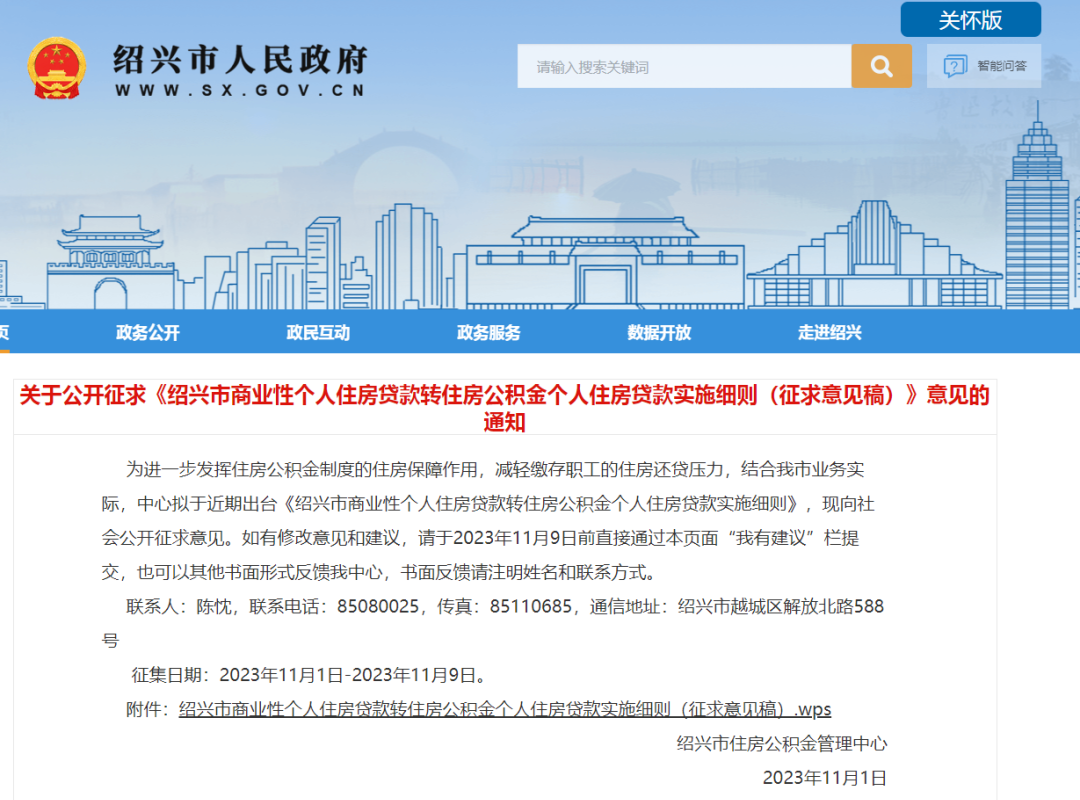Click the 智能问答 text label
Image resolution: width=1080 pixels, height=800 pixels.
(1002, 66)
